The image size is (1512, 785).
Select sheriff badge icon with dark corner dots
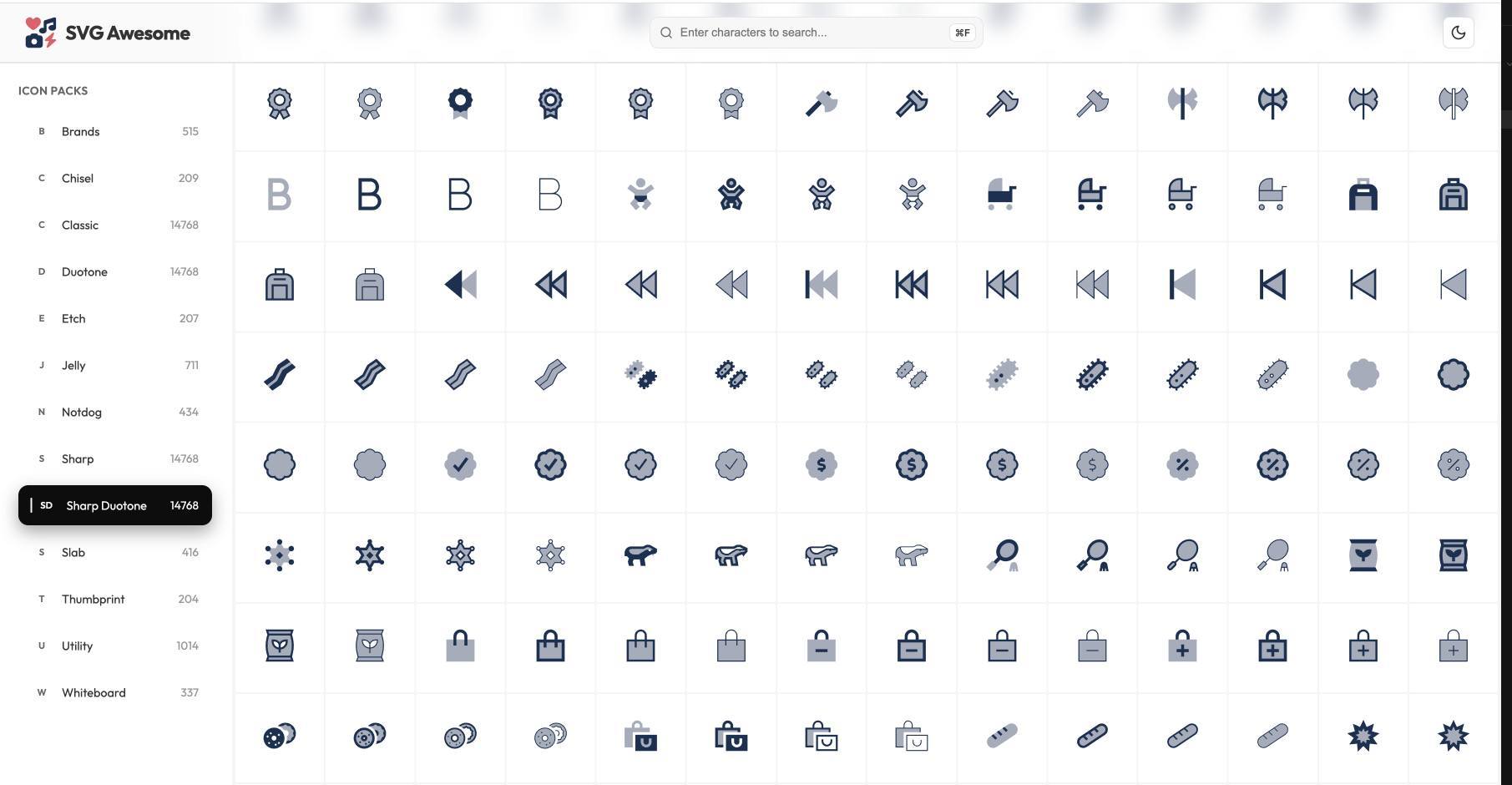point(279,555)
